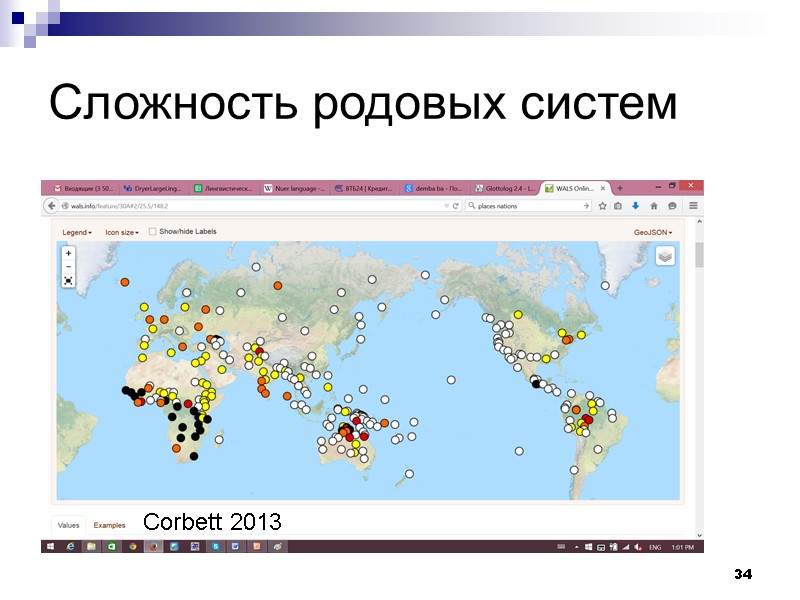800x600 pixels.
Task: Expand the Icon size dropdown
Action: (122, 232)
